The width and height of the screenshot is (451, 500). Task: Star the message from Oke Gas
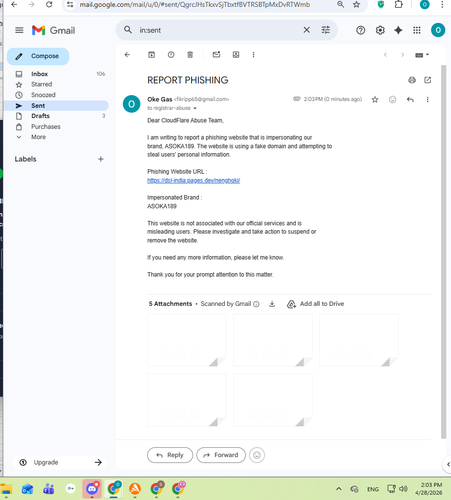pos(375,99)
